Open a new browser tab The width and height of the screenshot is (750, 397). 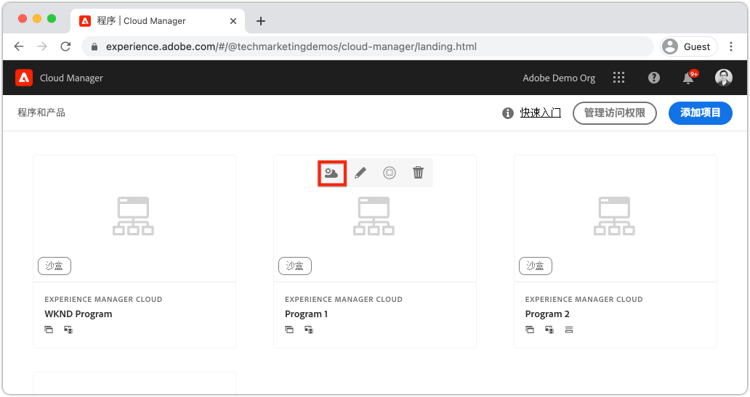click(x=261, y=21)
